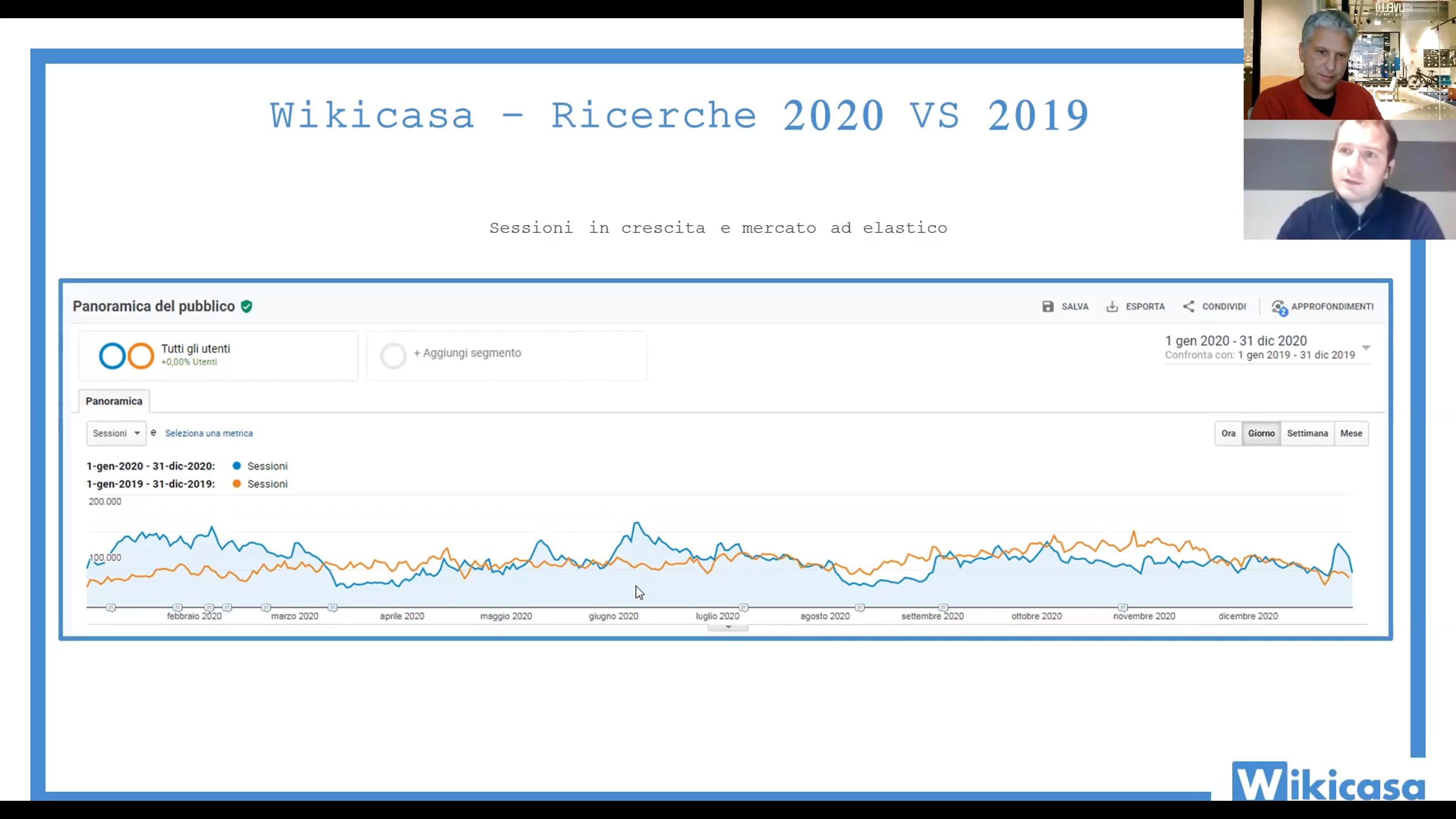Click the Panoramica del pubblico heading
The width and height of the screenshot is (1456, 819).
click(153, 306)
